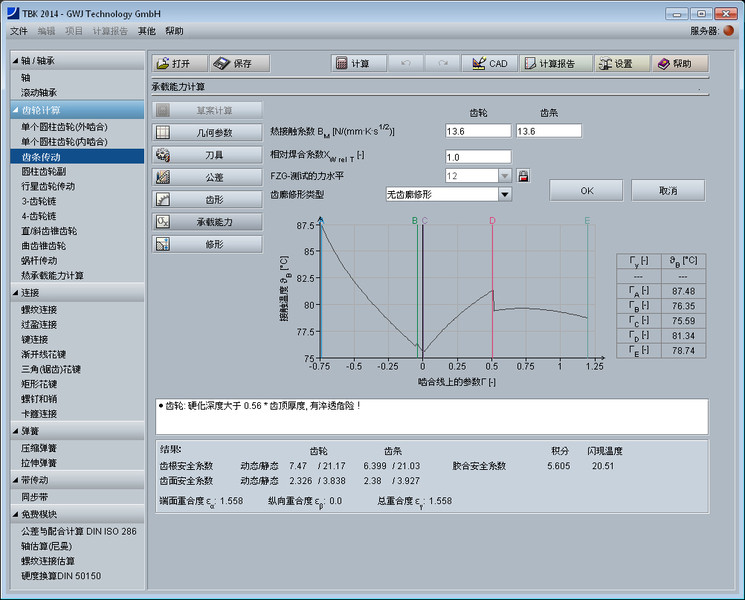Viewport: 745px width, 600px height.
Task: Expand the FZG load level dropdown
Action: tap(504, 176)
